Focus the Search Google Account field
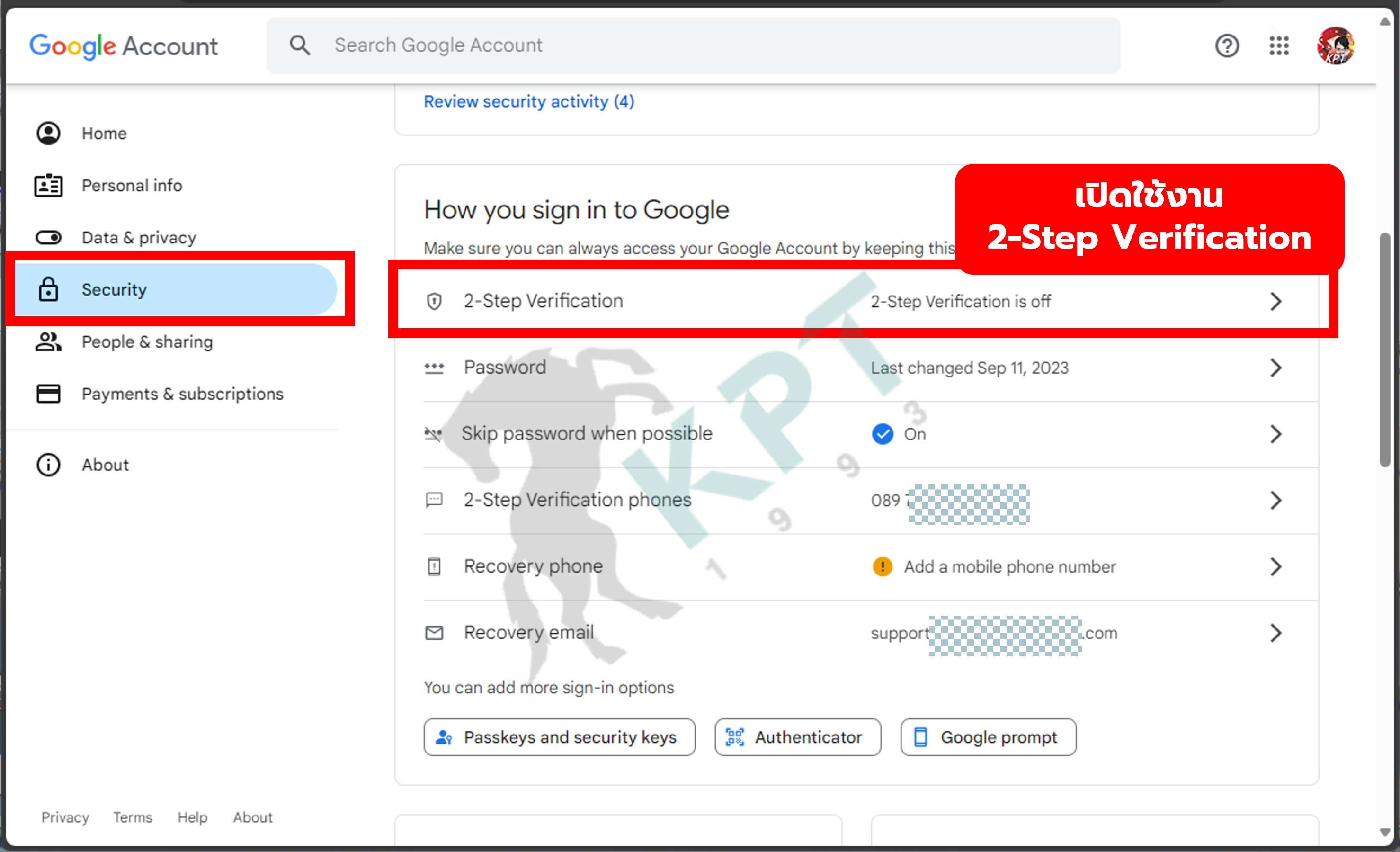 pyautogui.click(x=693, y=45)
